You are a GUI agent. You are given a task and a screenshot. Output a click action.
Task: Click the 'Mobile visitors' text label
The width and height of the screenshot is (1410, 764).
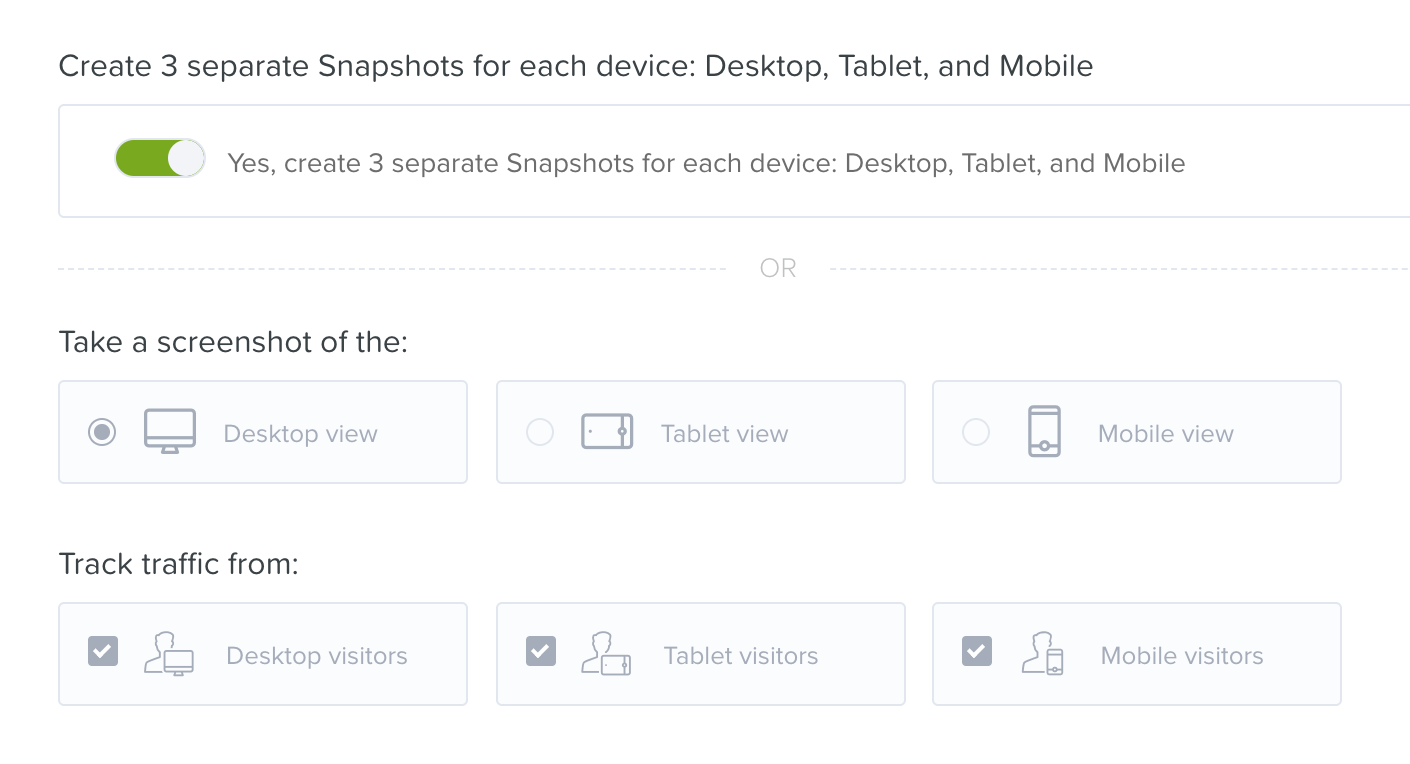pyautogui.click(x=1182, y=656)
